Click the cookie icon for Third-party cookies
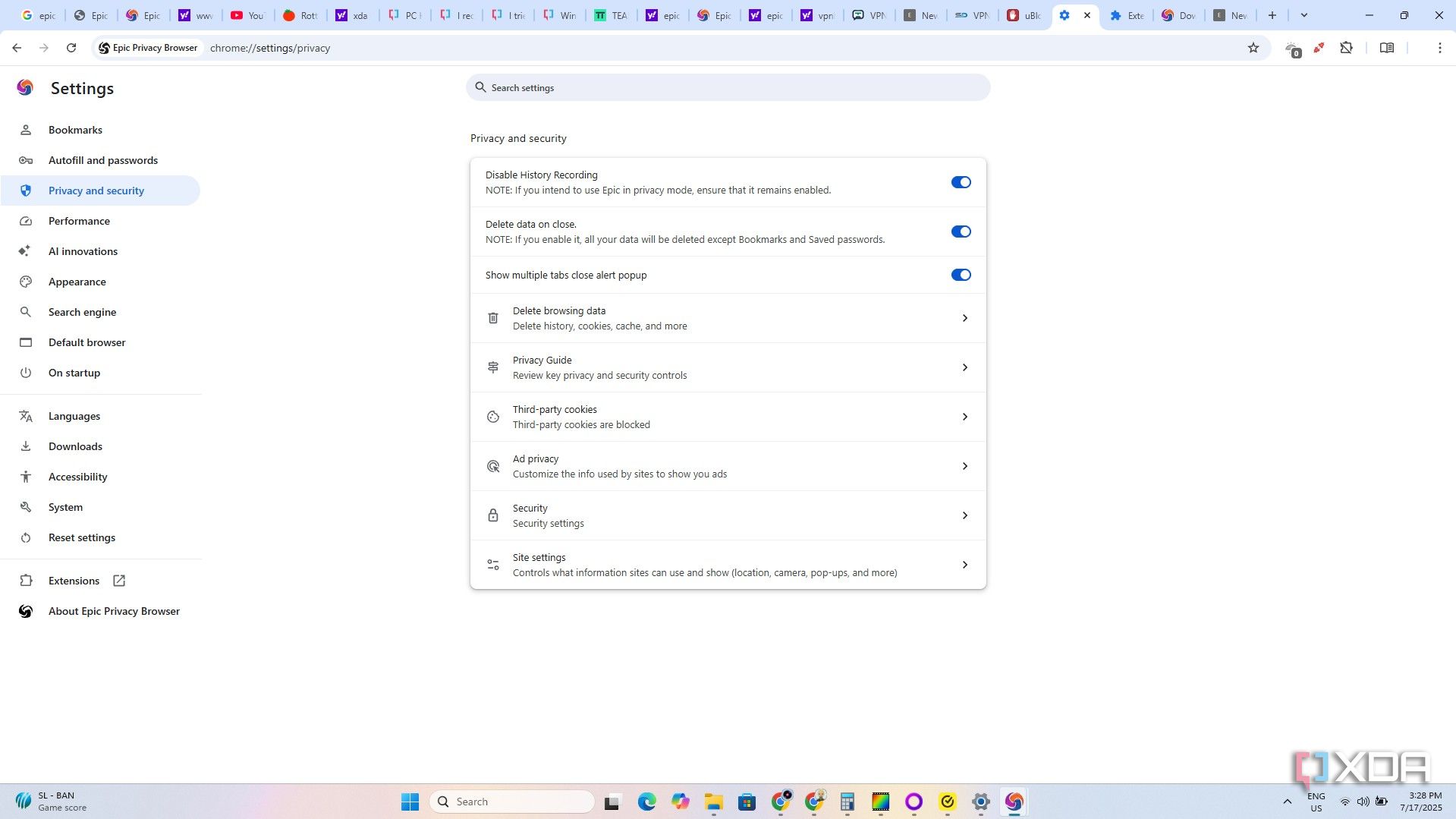Image resolution: width=1456 pixels, height=819 pixels. pyautogui.click(x=493, y=417)
